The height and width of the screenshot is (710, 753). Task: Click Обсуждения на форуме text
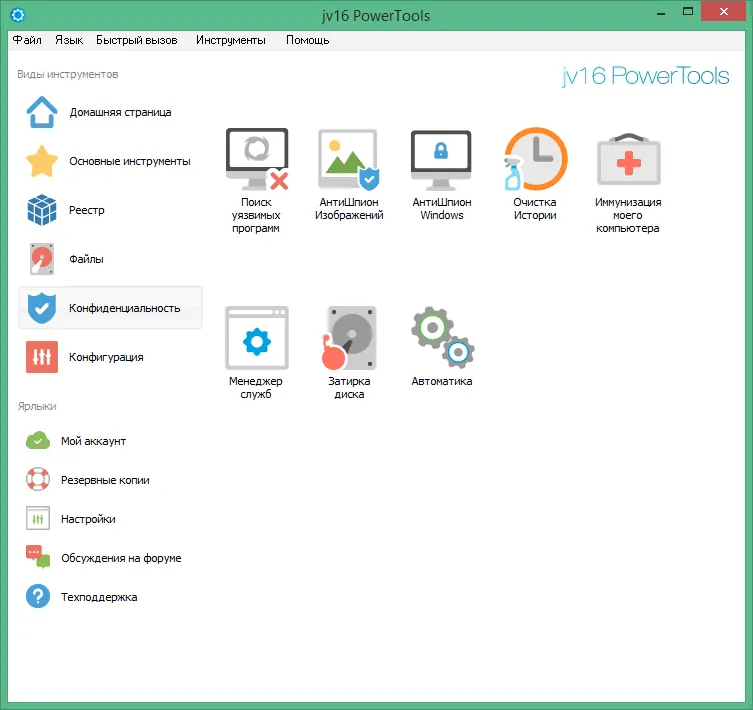pos(121,558)
